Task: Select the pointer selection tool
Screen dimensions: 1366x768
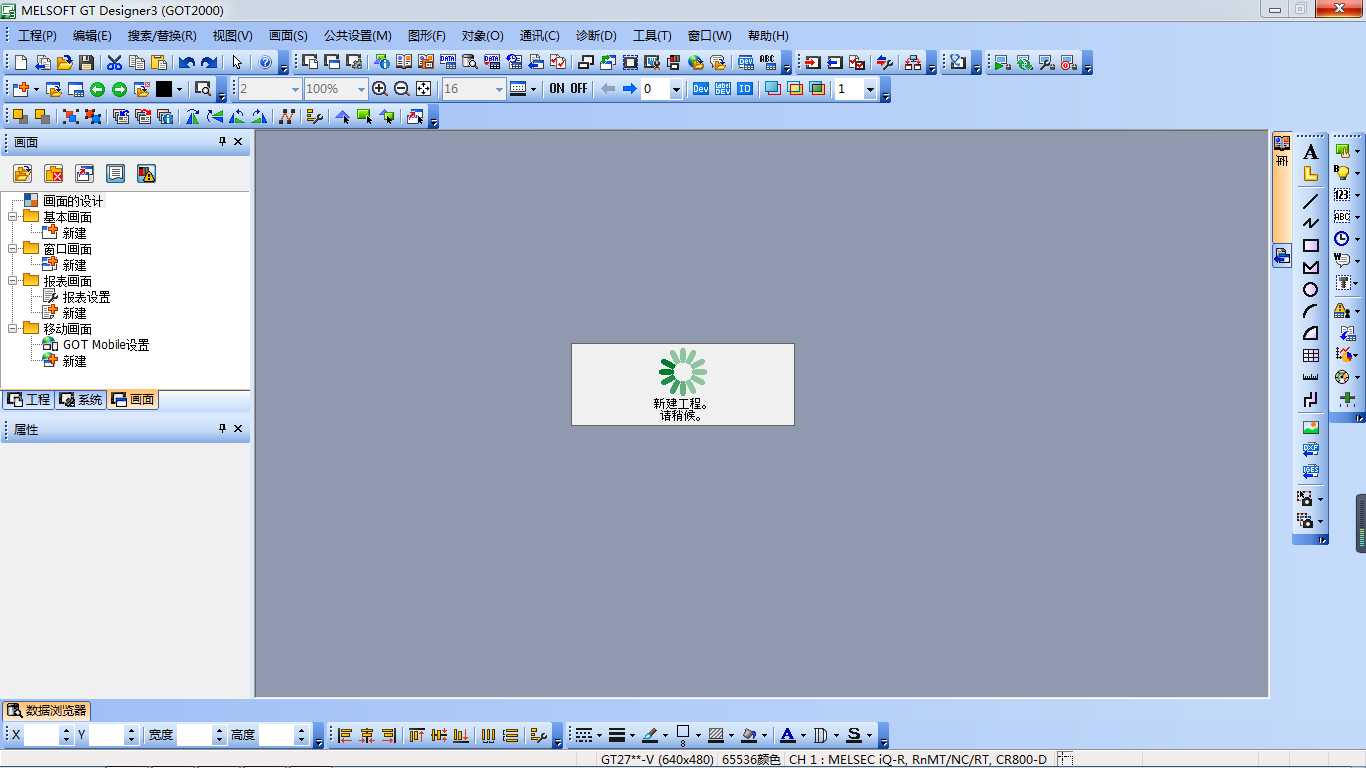Action: point(237,62)
